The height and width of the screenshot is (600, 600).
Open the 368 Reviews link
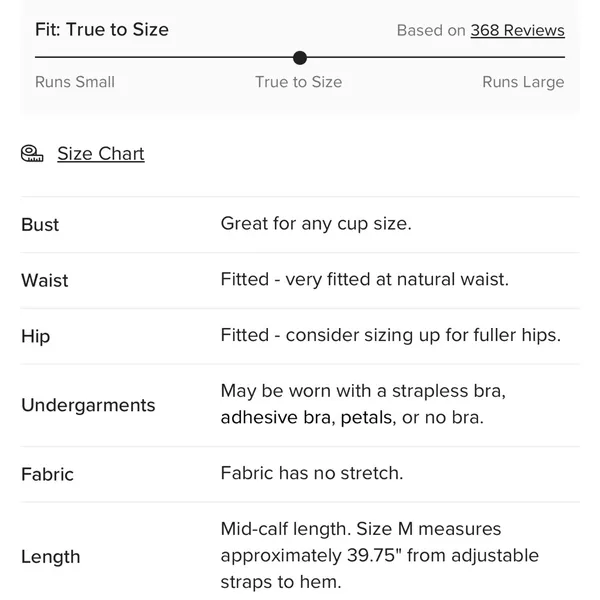point(517,30)
